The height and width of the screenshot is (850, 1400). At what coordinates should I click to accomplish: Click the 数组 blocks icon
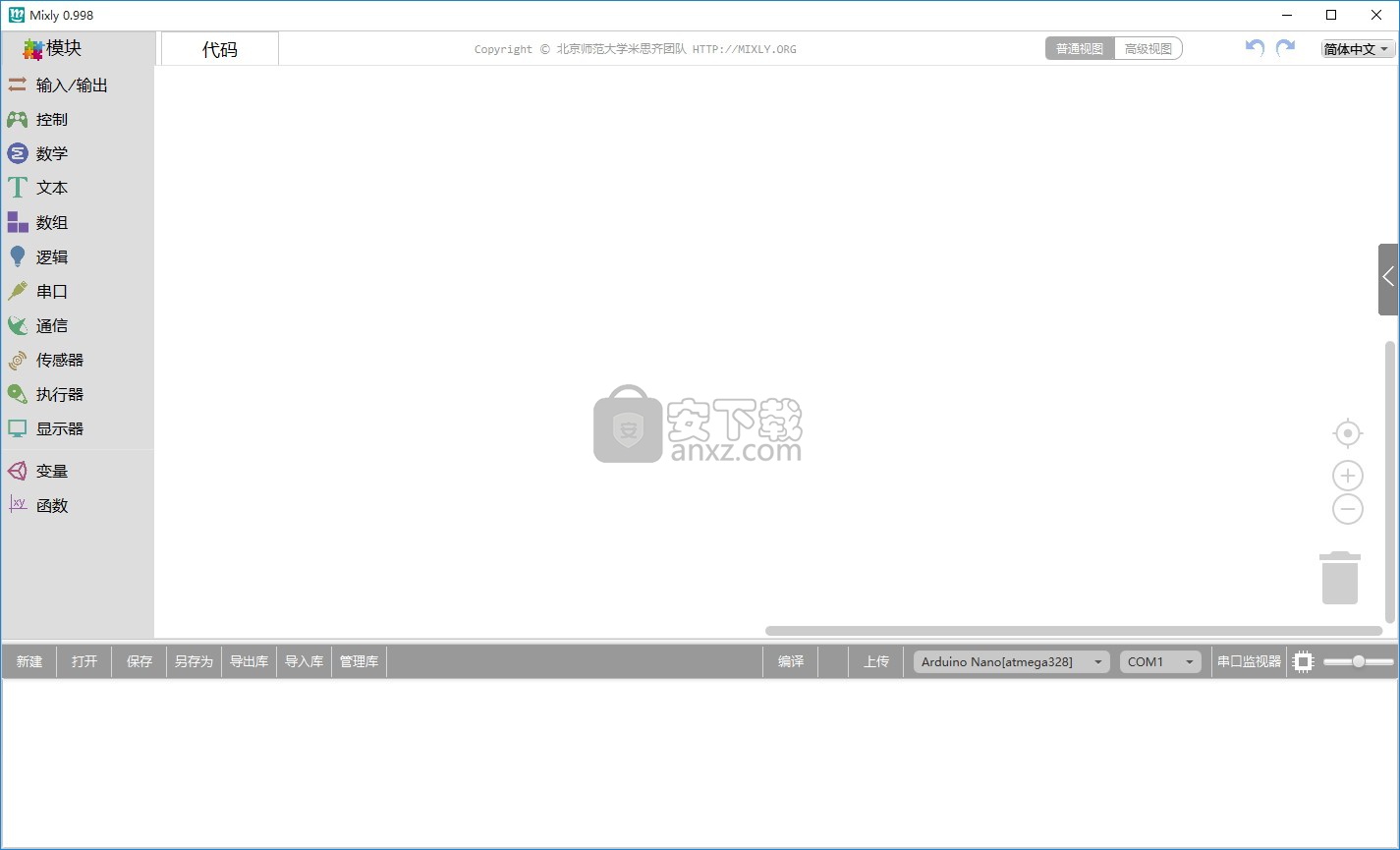click(18, 222)
